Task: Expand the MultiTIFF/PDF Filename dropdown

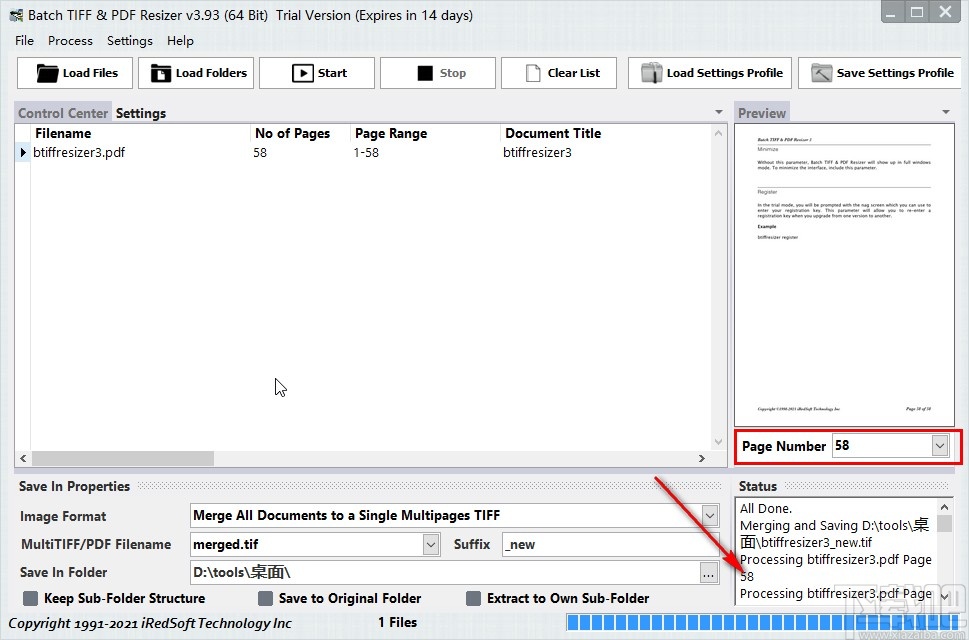Action: (x=430, y=544)
